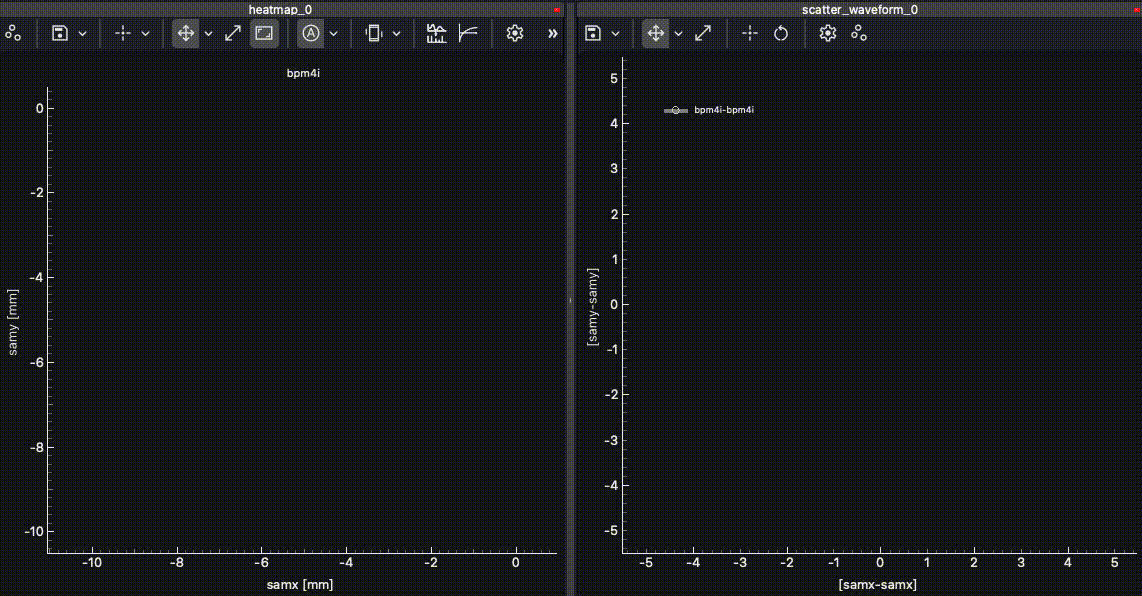Click the curve fit icon in heatmap toolbar

467,33
